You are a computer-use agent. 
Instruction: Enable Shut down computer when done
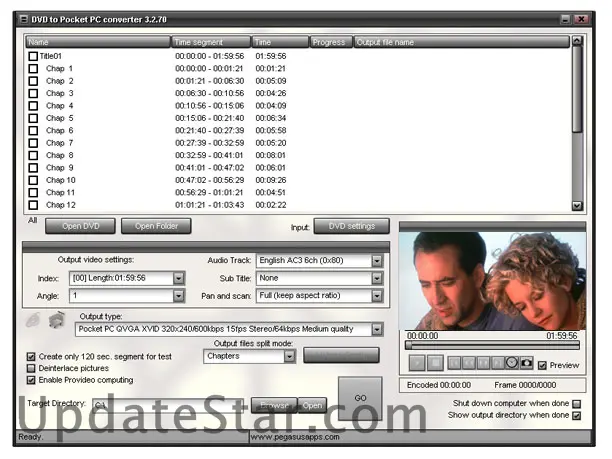click(576, 404)
